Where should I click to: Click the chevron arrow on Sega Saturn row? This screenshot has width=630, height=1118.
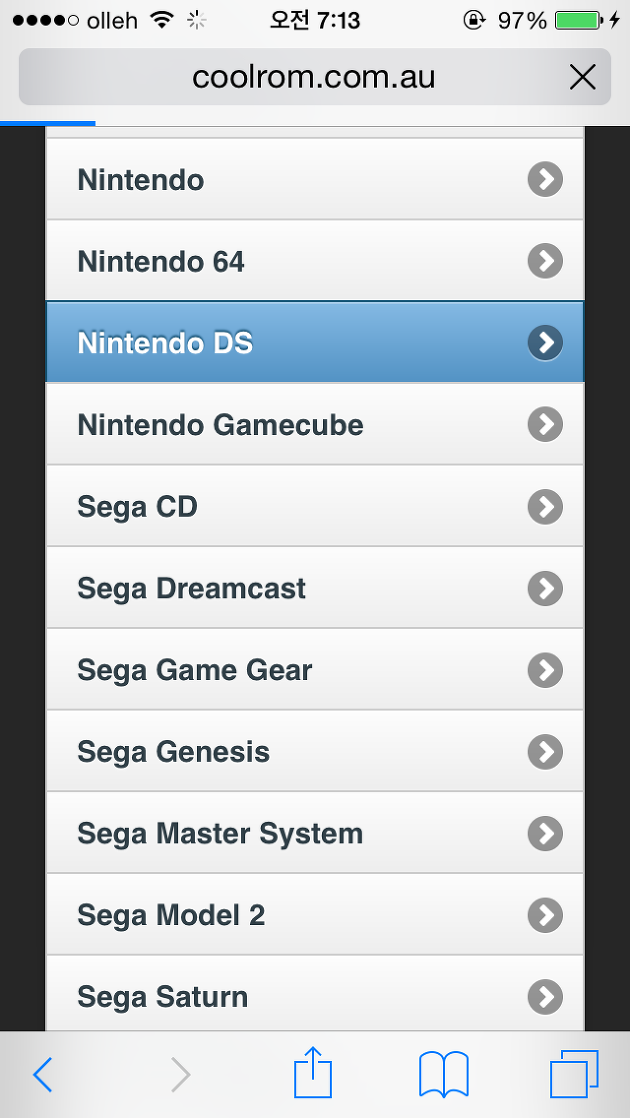tap(545, 997)
